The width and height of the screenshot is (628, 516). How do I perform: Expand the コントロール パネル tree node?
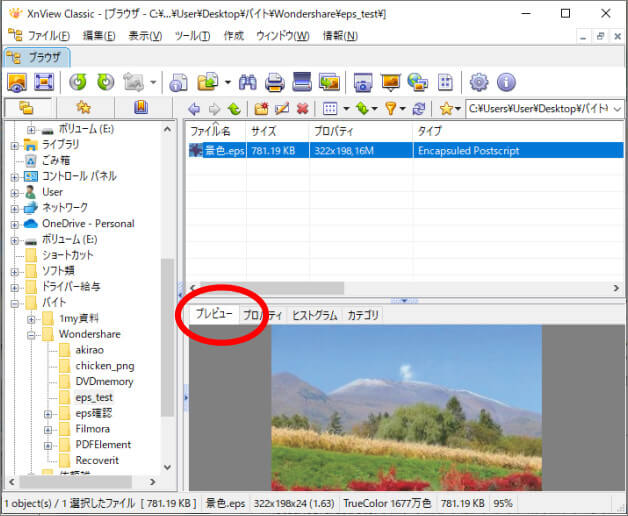tap(15, 177)
